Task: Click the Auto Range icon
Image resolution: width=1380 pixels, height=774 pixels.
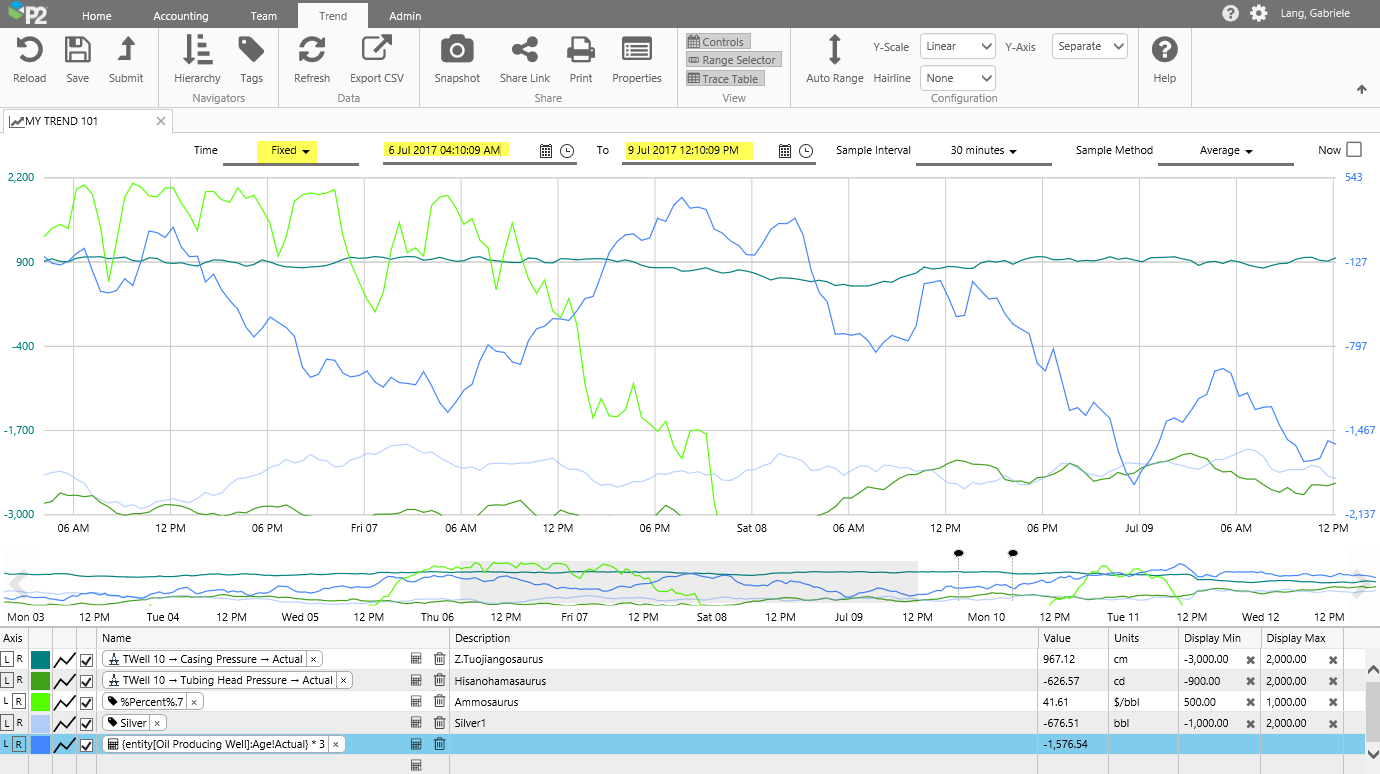Action: tap(834, 51)
